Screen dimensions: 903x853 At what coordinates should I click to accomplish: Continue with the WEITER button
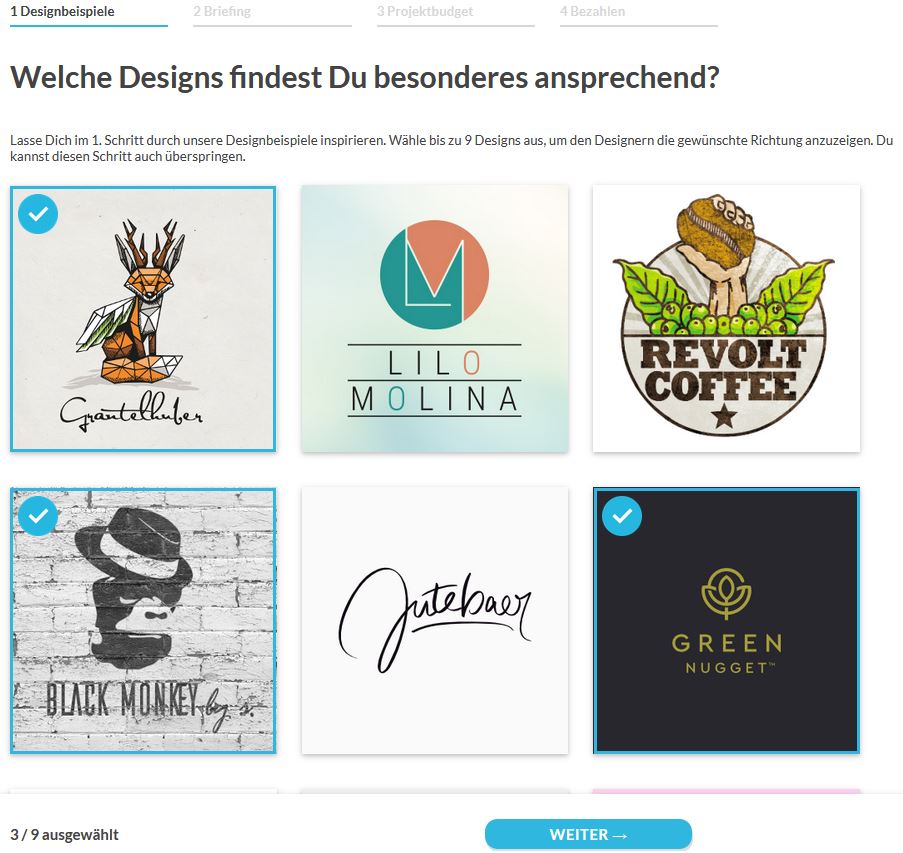click(x=588, y=834)
